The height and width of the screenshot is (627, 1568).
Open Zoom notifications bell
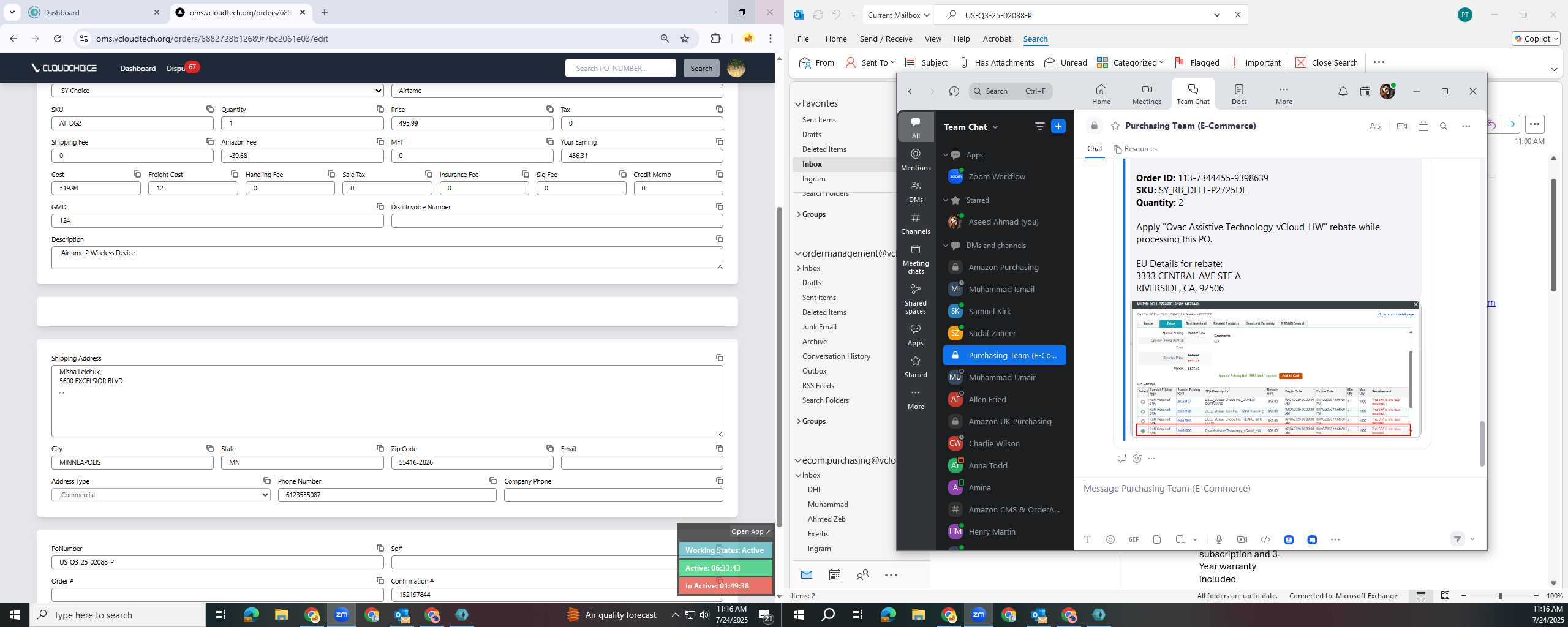(1343, 91)
